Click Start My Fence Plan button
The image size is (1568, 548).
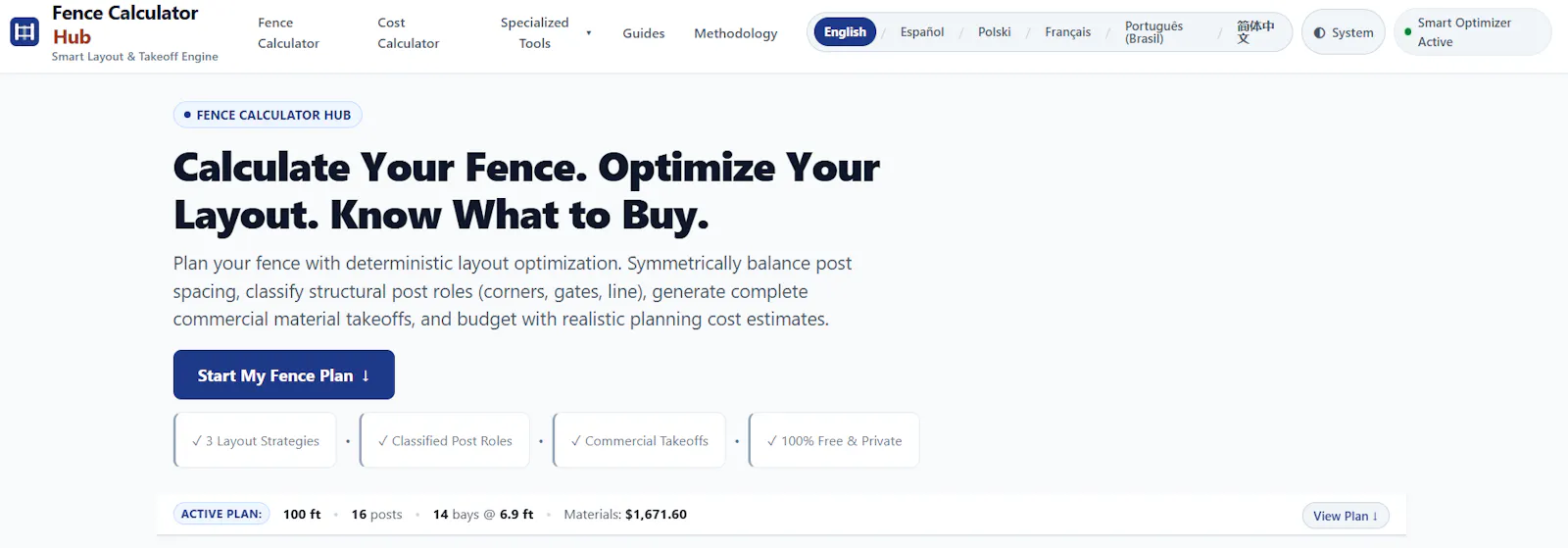[284, 374]
